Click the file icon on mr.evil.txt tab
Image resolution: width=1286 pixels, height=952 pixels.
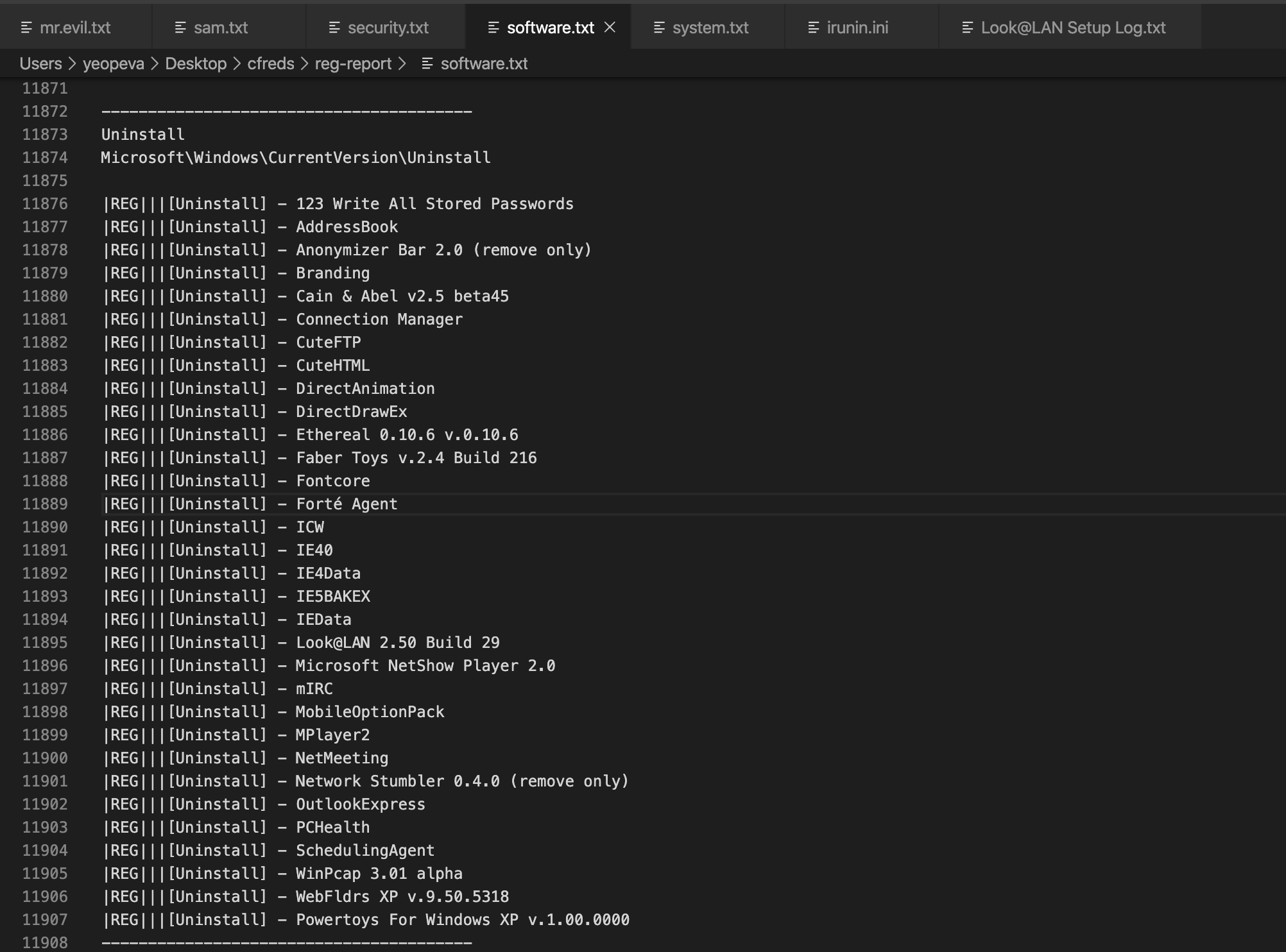26,28
